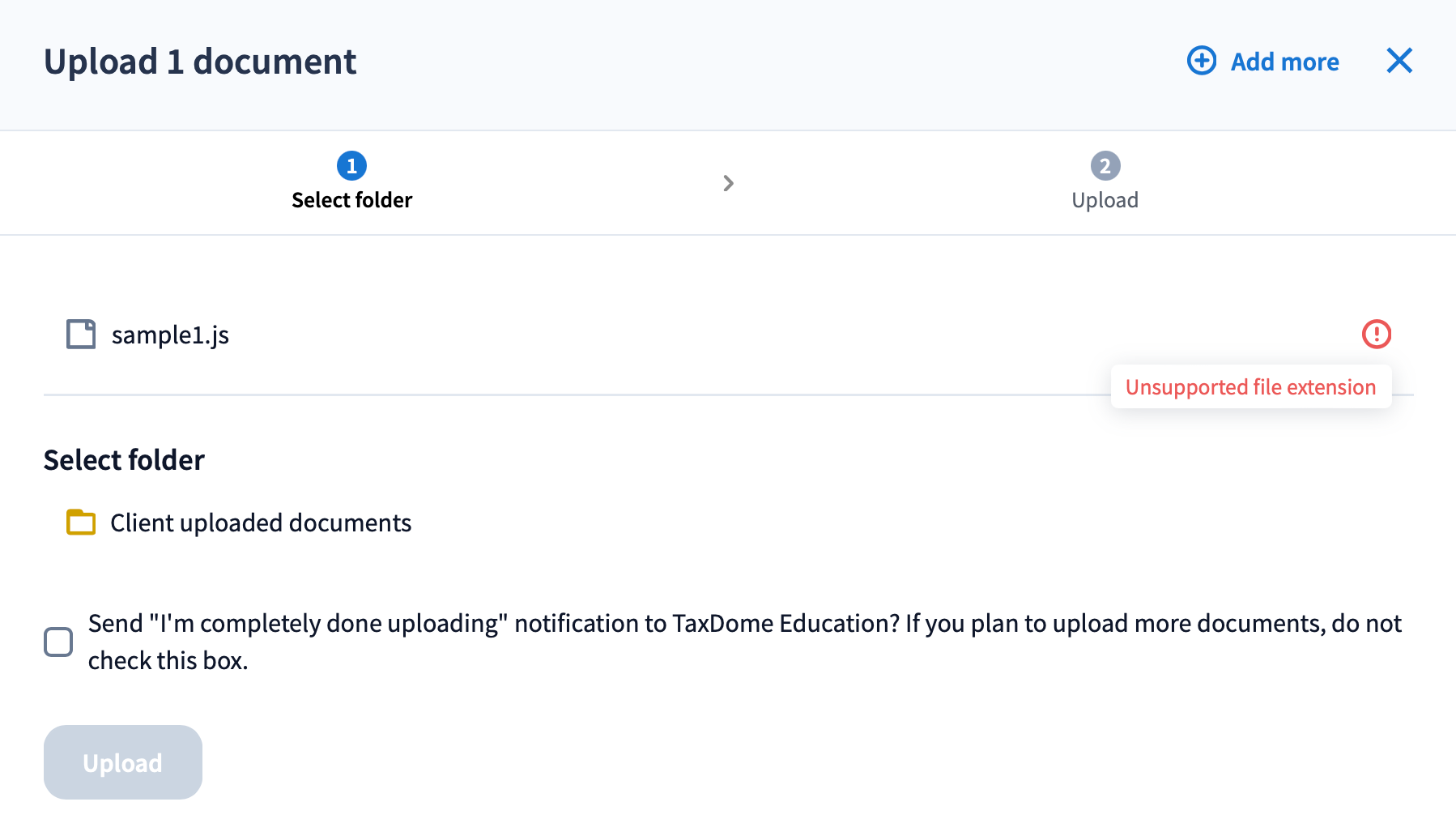Go to the Upload step label
The image size is (1456, 836).
click(x=1105, y=200)
